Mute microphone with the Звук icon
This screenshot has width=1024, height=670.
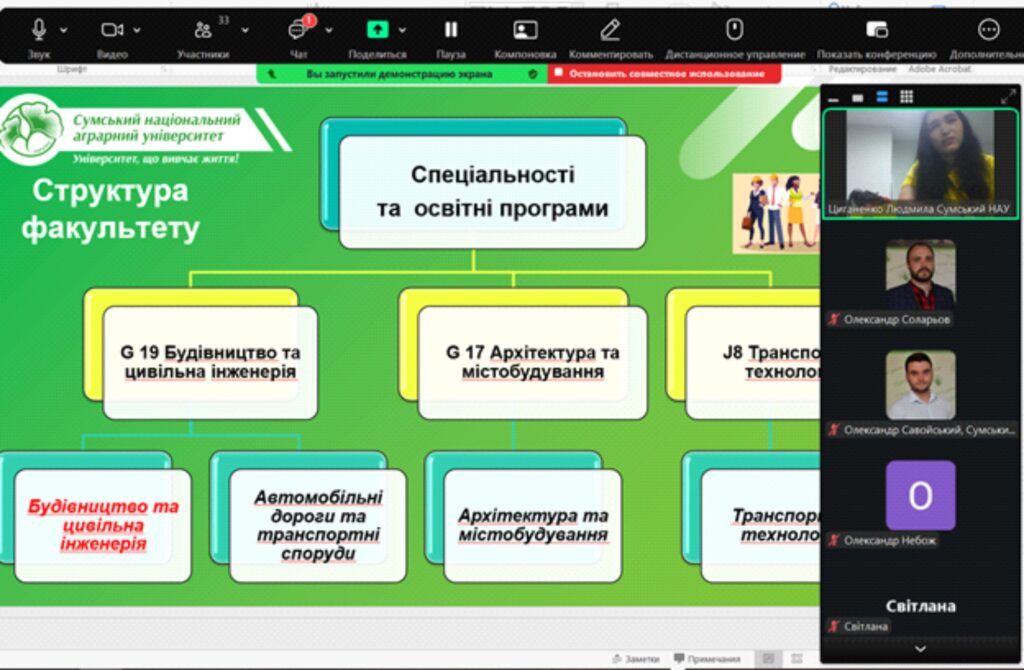click(x=40, y=30)
